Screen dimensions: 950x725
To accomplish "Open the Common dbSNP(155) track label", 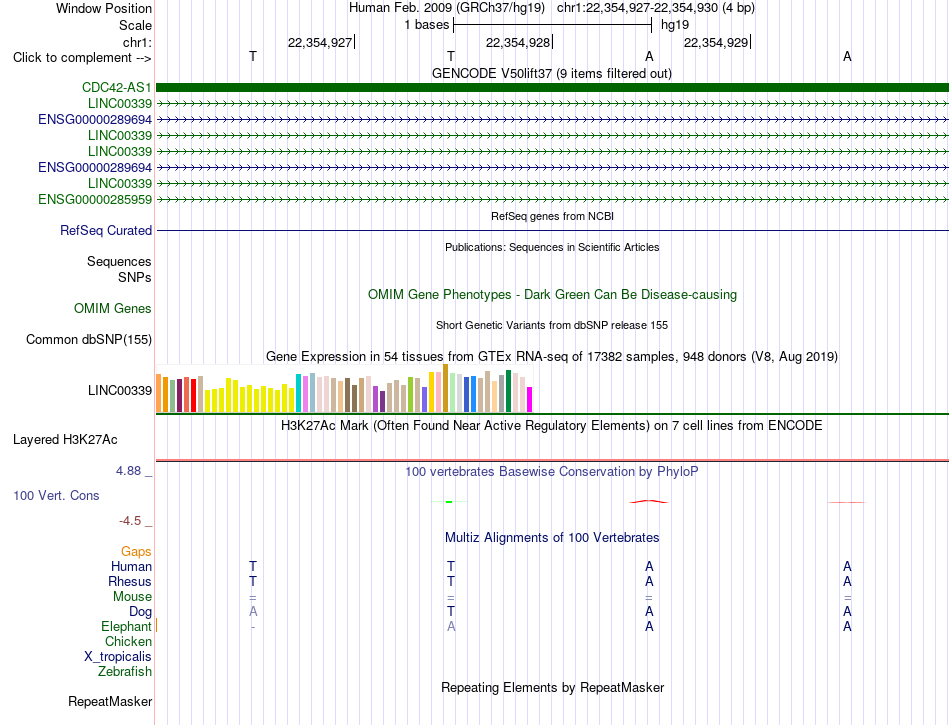I will coord(88,340).
